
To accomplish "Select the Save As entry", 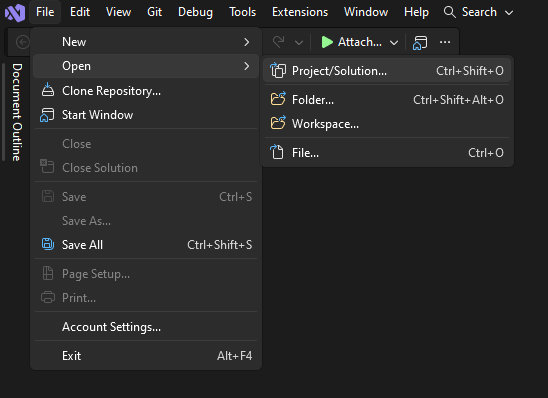I will click(146, 220).
